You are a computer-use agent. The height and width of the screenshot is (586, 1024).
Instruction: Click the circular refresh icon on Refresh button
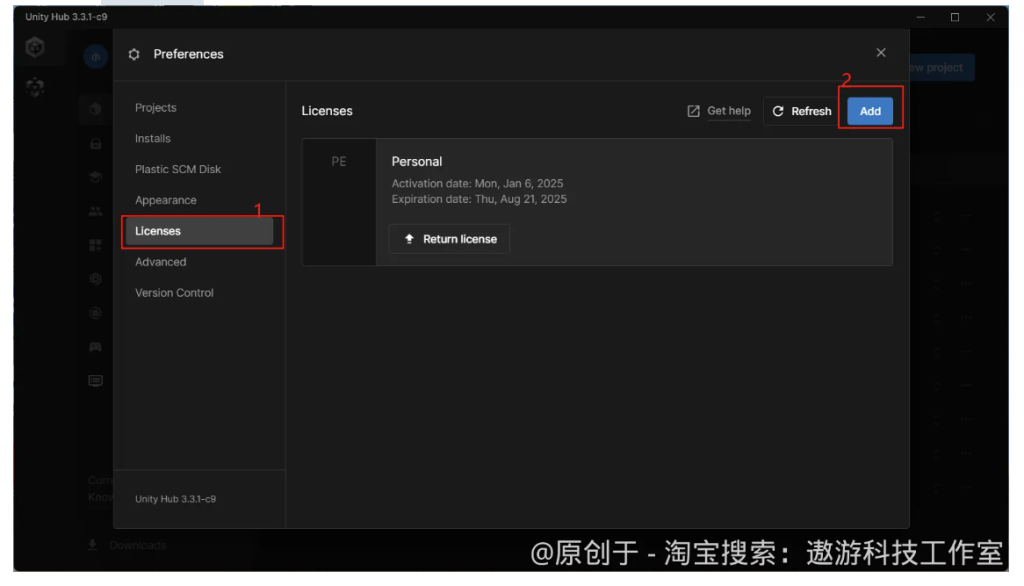(776, 111)
